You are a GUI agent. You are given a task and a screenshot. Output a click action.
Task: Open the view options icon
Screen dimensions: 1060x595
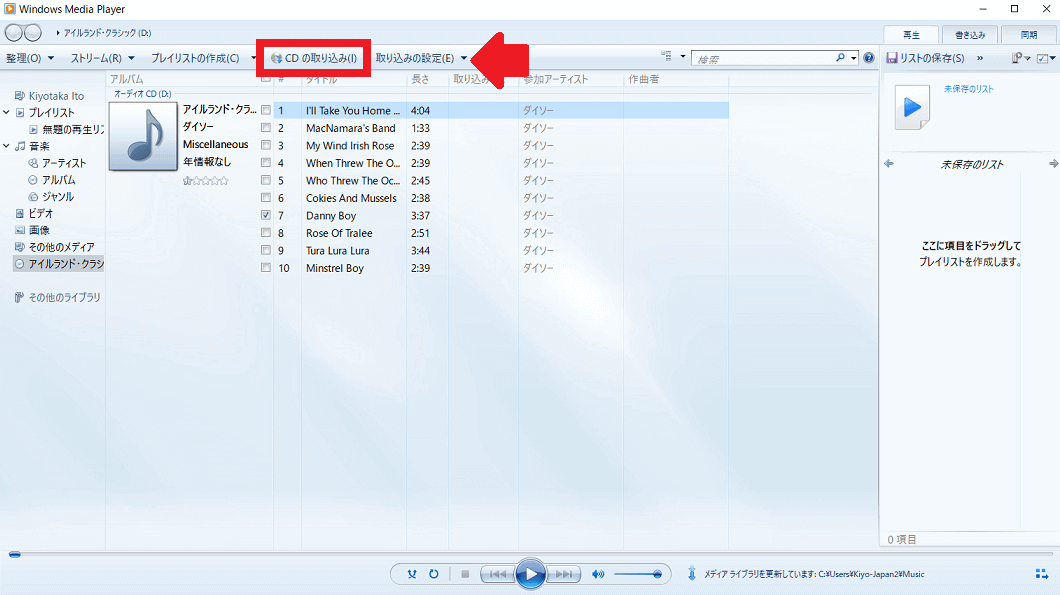[x=667, y=57]
